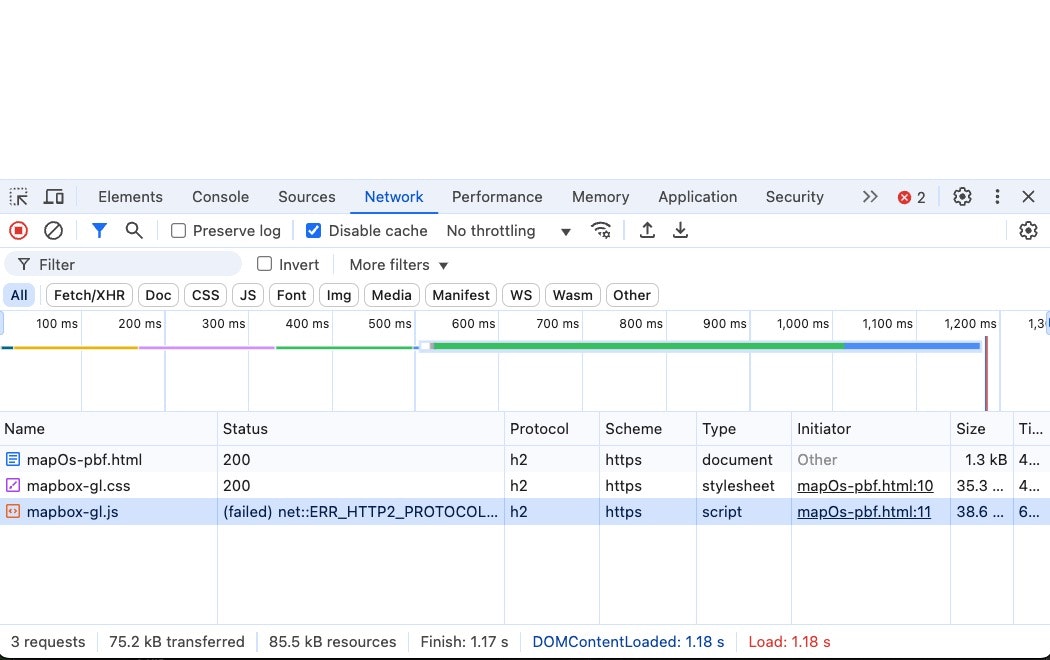Filter requests by CSS type

[206, 295]
